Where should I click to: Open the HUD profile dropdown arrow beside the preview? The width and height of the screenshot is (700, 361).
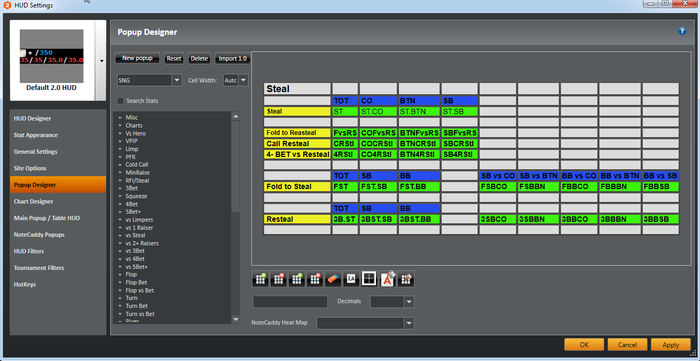pyautogui.click(x=101, y=61)
